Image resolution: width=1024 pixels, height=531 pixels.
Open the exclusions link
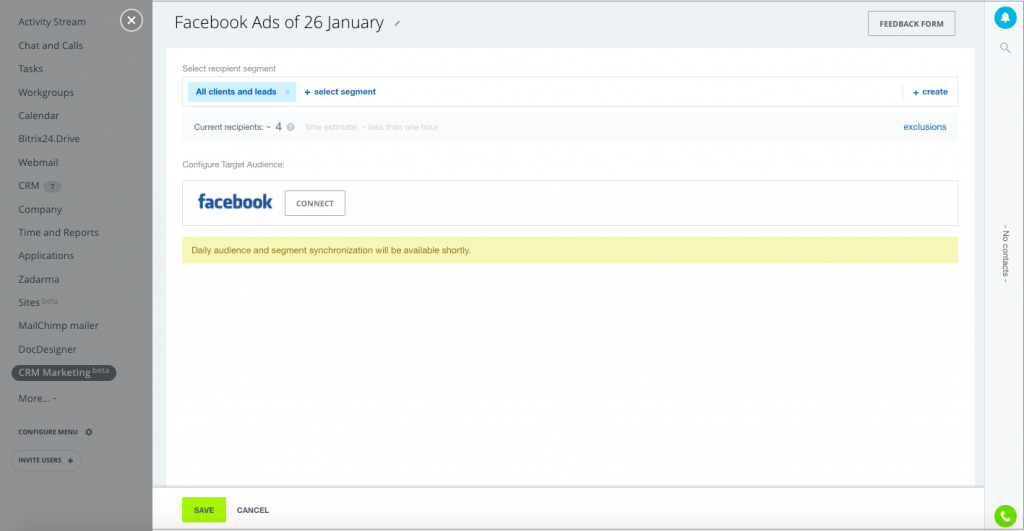pos(925,127)
